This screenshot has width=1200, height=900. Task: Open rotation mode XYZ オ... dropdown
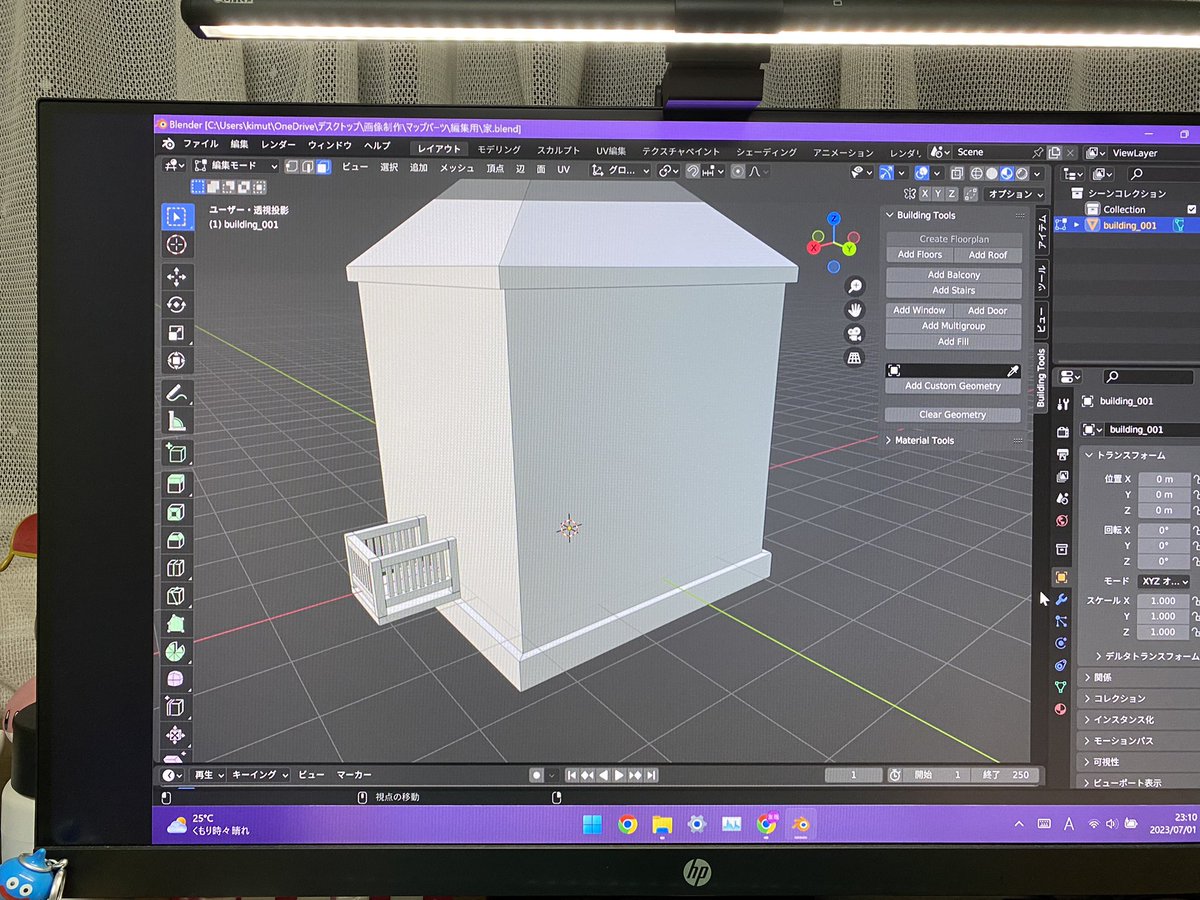[1164, 581]
